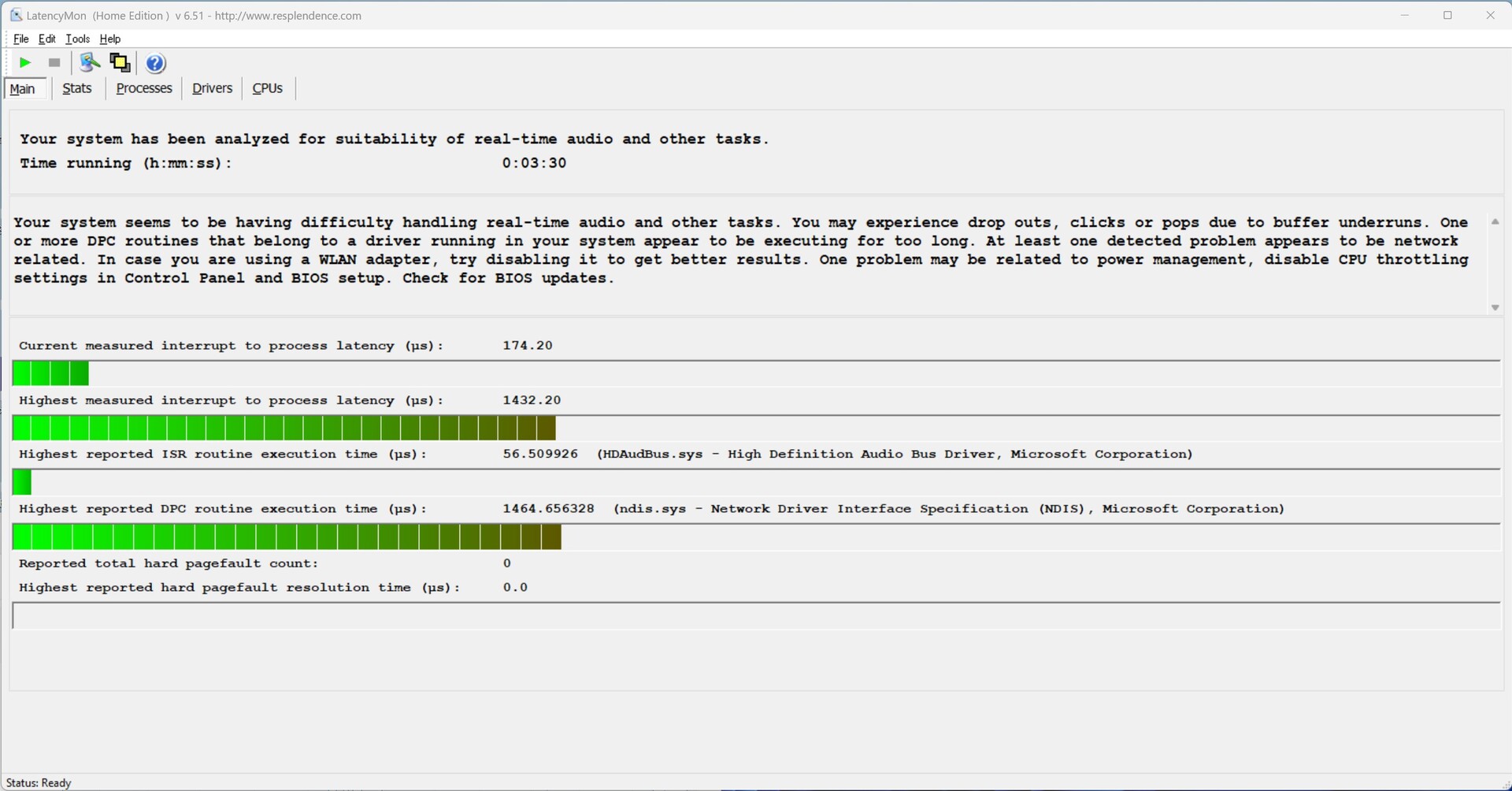Start monitoring with the green play button
The height and width of the screenshot is (791, 1512).
tap(25, 63)
